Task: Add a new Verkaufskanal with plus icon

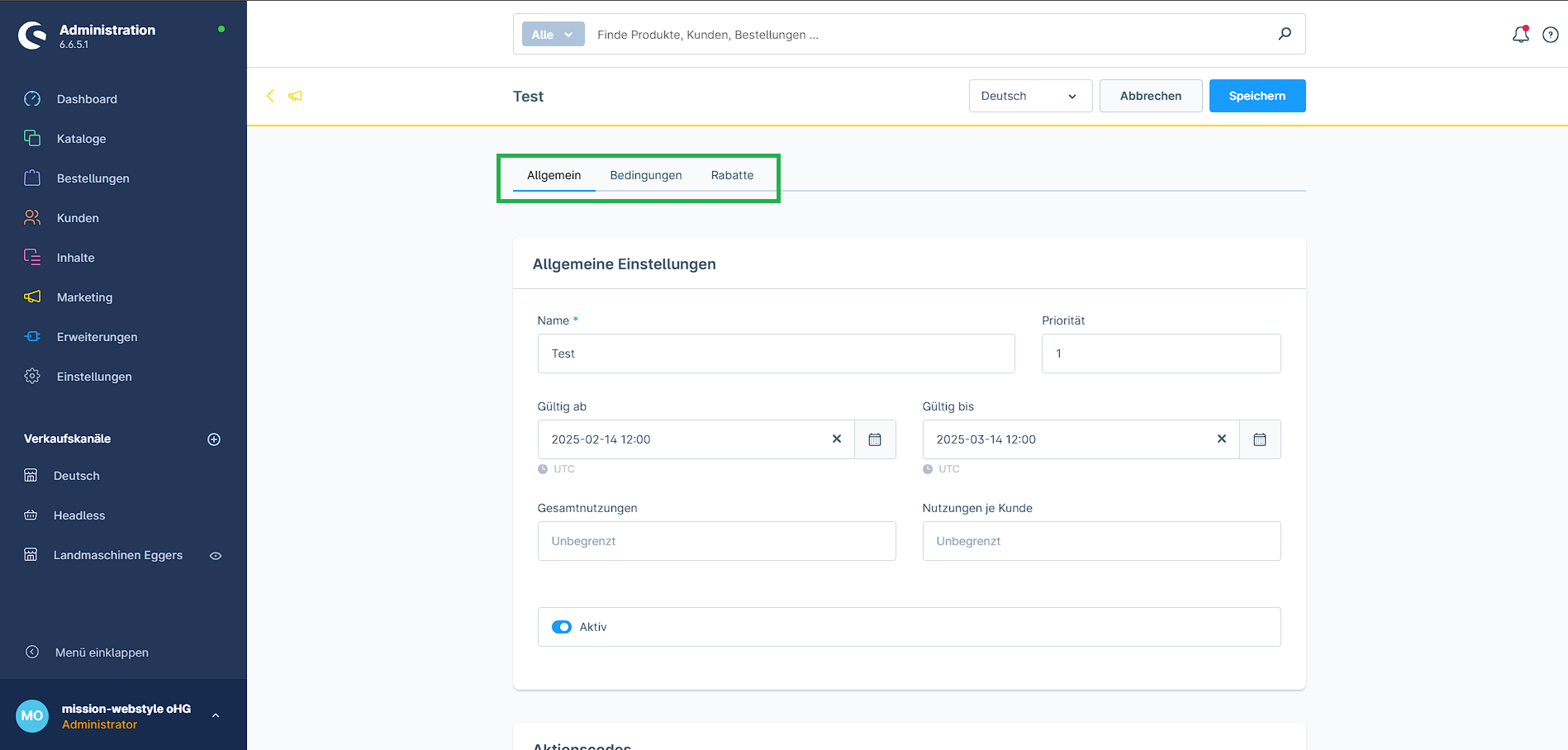Action: tap(214, 439)
